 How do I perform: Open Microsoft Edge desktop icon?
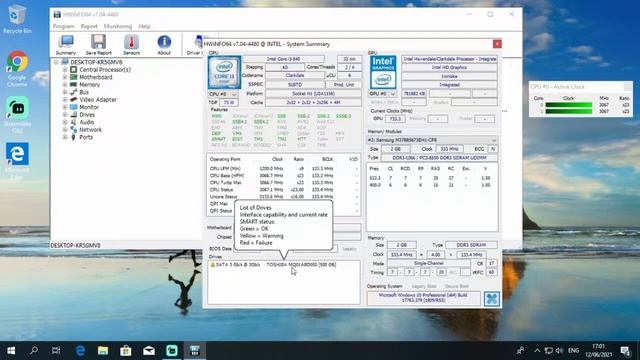tap(17, 161)
